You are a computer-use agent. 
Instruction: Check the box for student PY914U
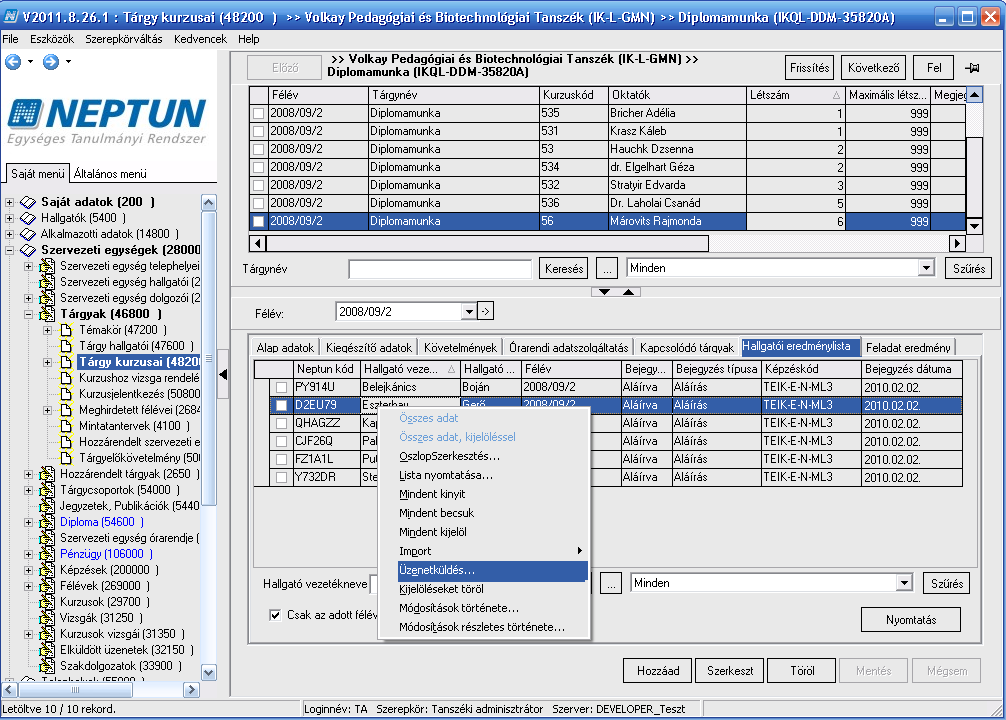pyautogui.click(x=282, y=388)
